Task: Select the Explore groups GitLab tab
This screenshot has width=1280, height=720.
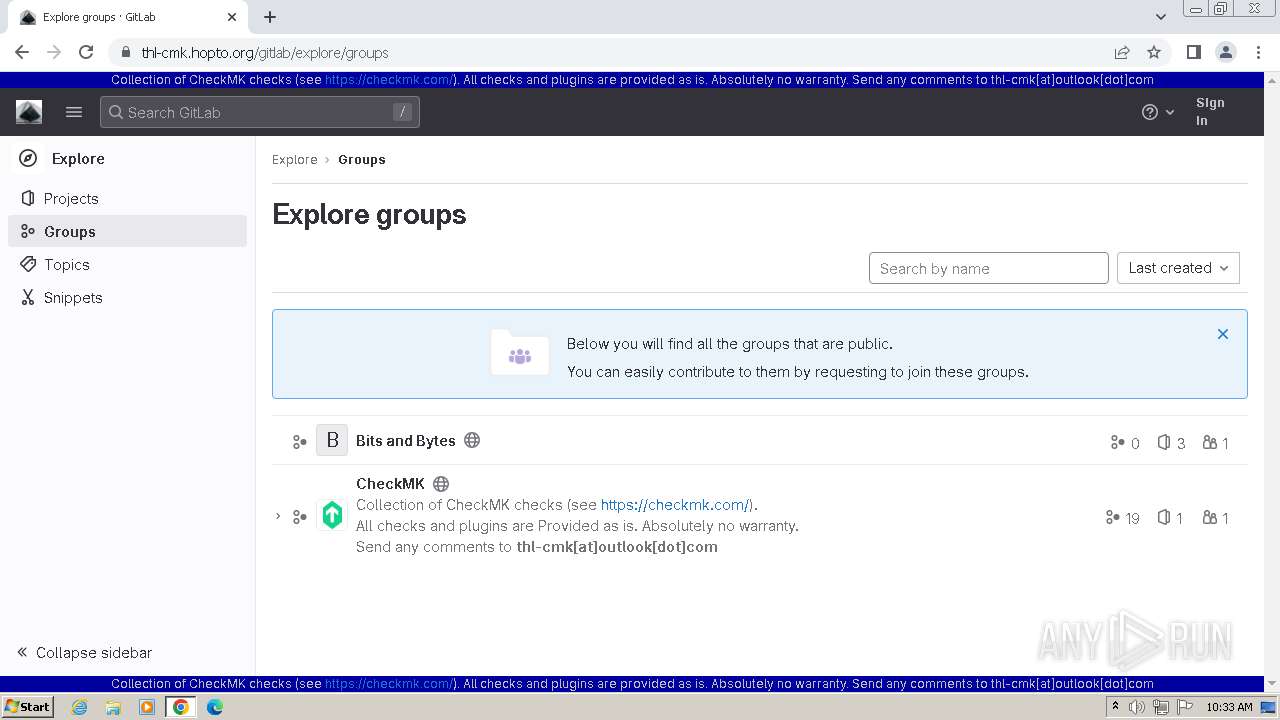Action: tap(128, 17)
